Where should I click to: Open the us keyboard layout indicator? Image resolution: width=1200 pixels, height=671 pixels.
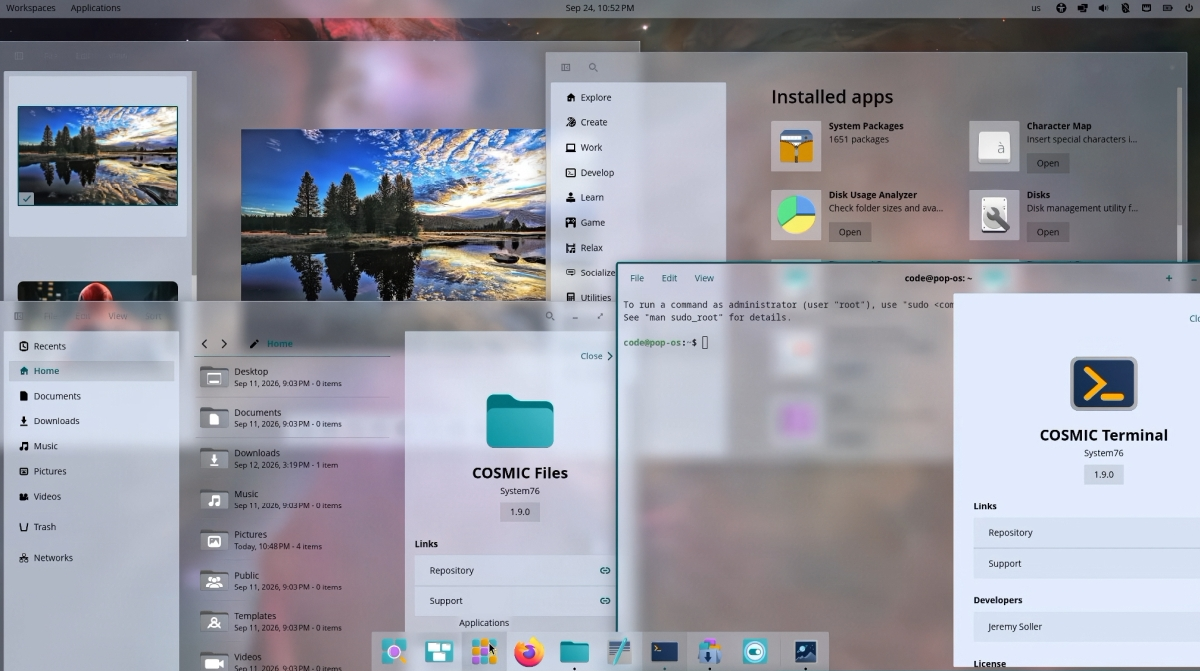point(1036,8)
